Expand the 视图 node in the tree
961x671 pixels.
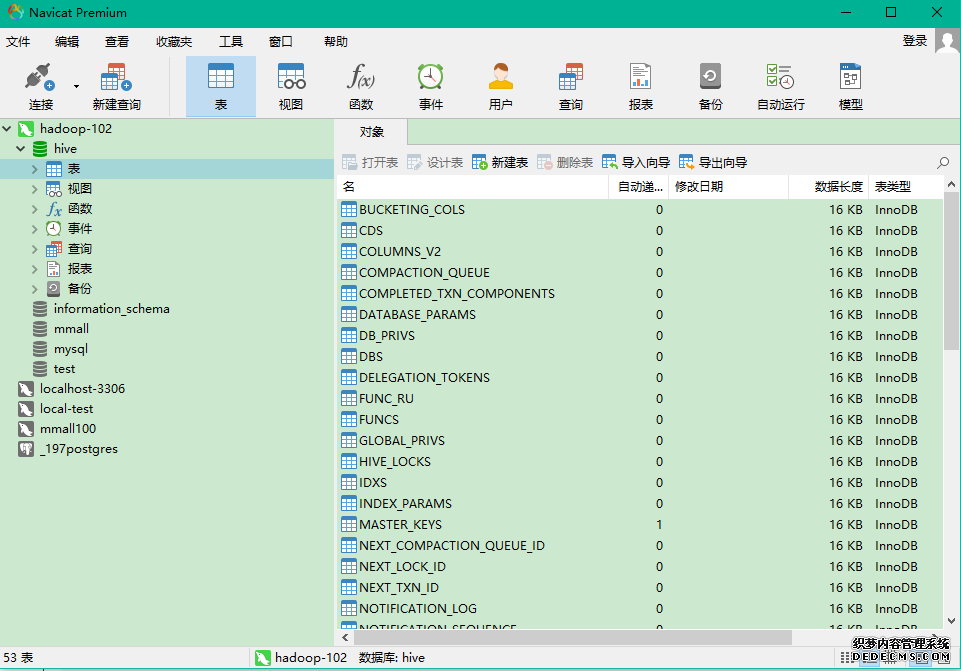pyautogui.click(x=35, y=189)
